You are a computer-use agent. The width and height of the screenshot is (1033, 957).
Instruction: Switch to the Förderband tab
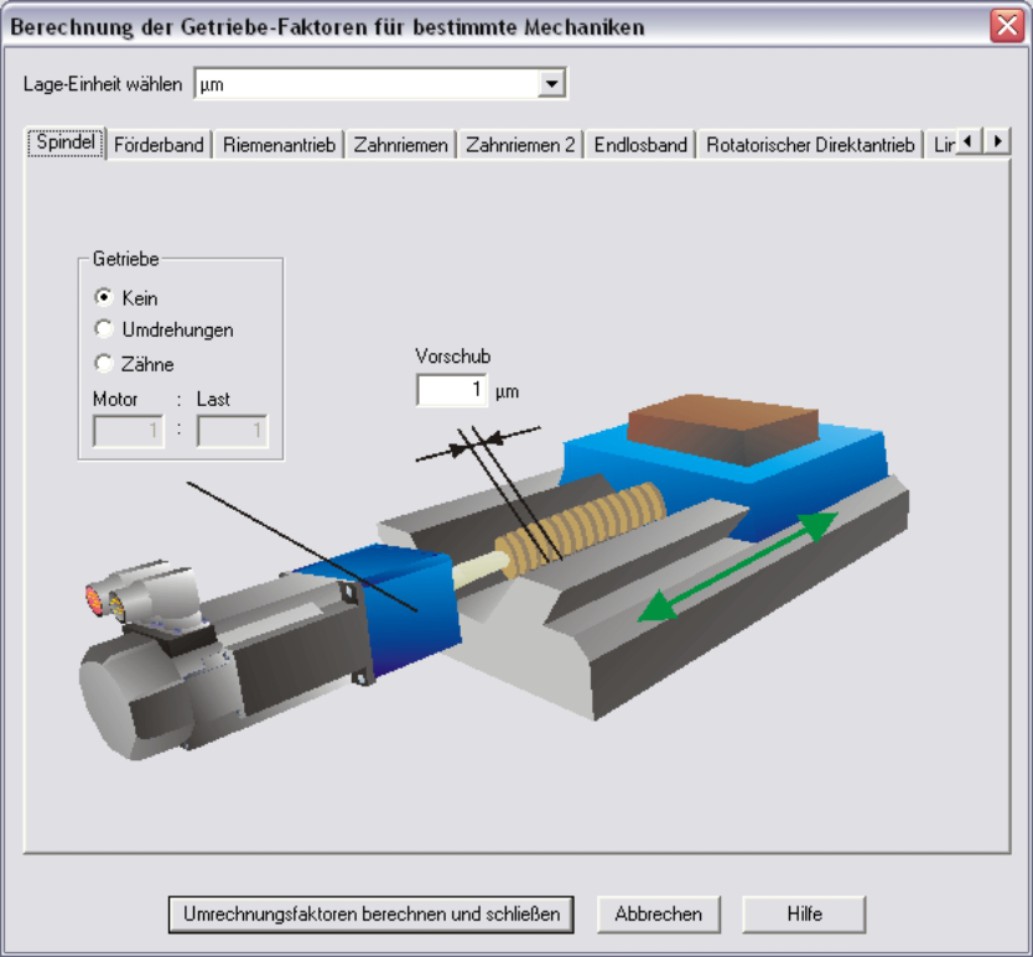click(x=159, y=145)
